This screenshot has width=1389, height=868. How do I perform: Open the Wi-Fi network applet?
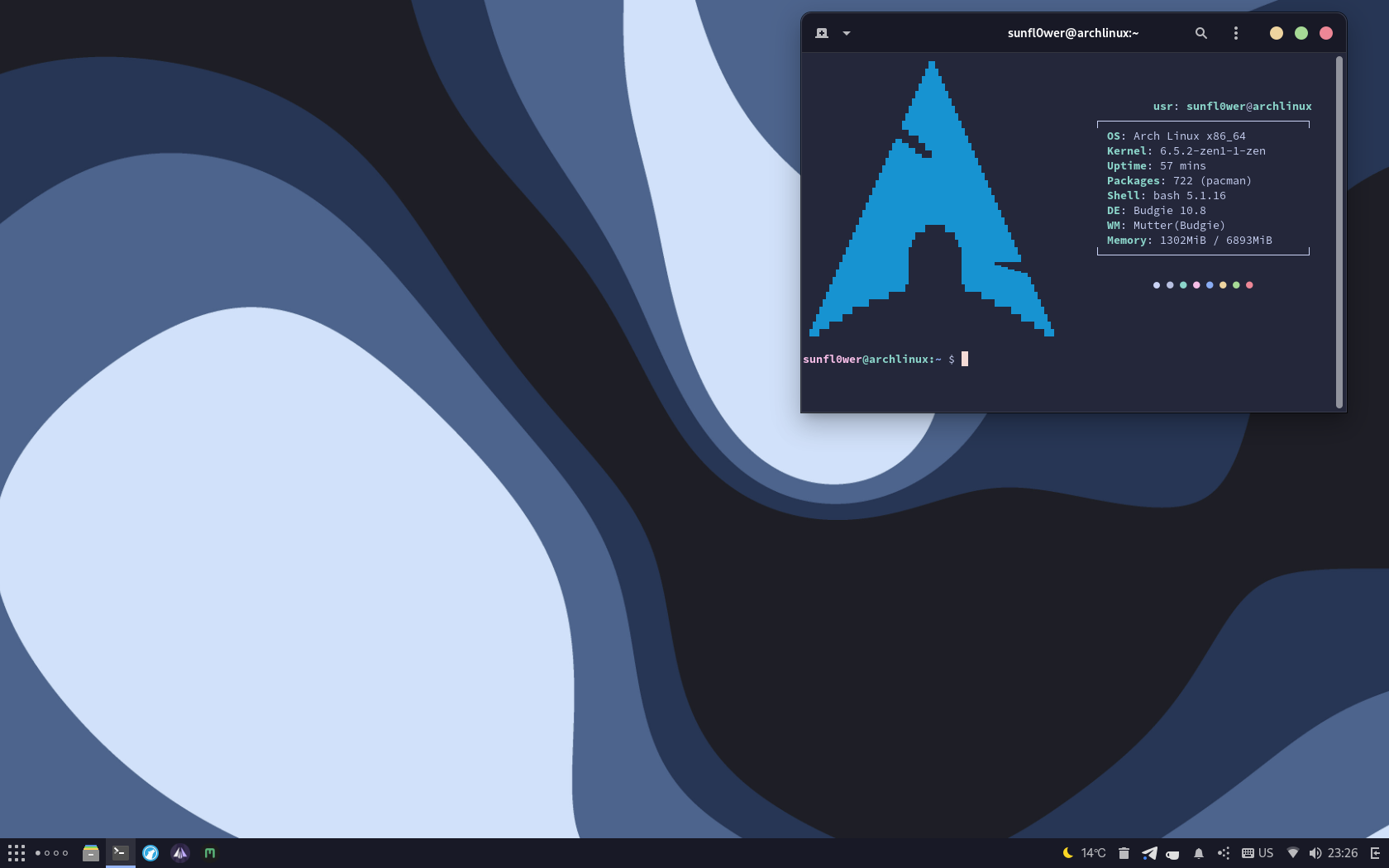click(1293, 853)
